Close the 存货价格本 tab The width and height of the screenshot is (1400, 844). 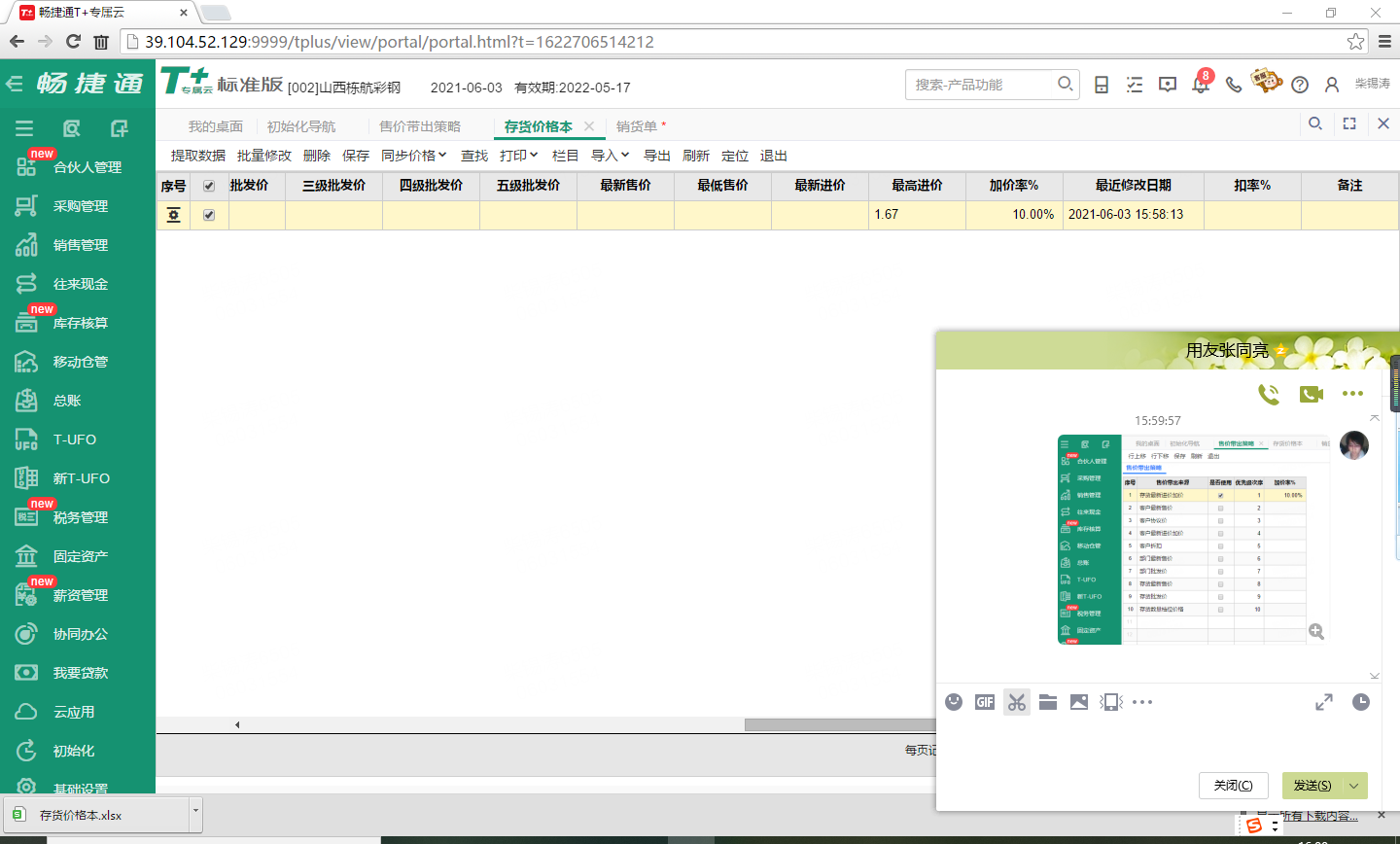point(589,126)
